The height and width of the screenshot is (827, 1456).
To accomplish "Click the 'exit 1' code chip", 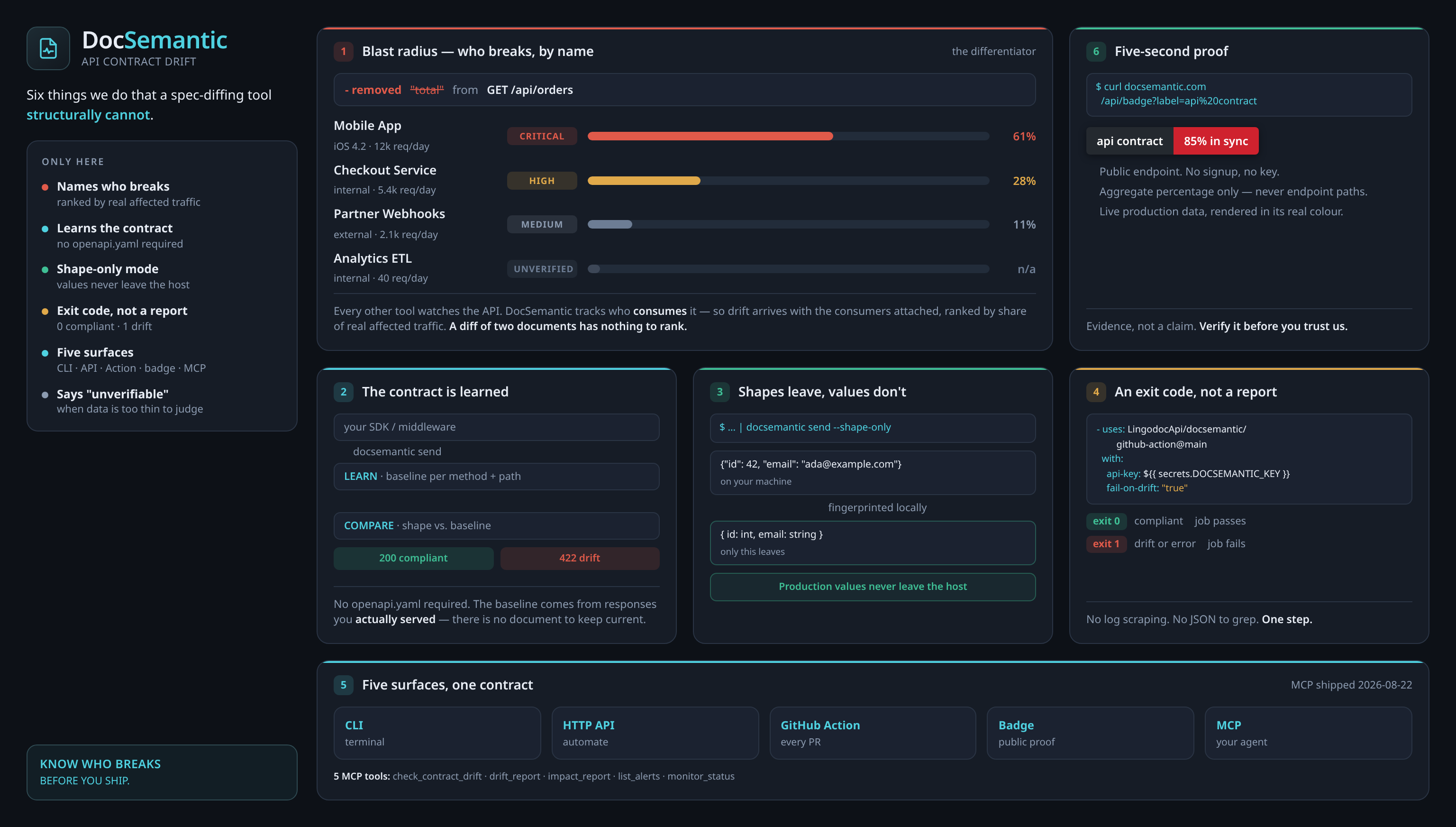I will tap(1106, 543).
